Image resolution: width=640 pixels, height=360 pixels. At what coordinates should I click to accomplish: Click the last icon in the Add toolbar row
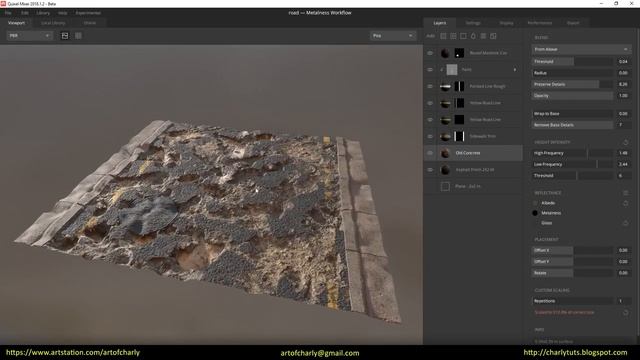(493, 36)
